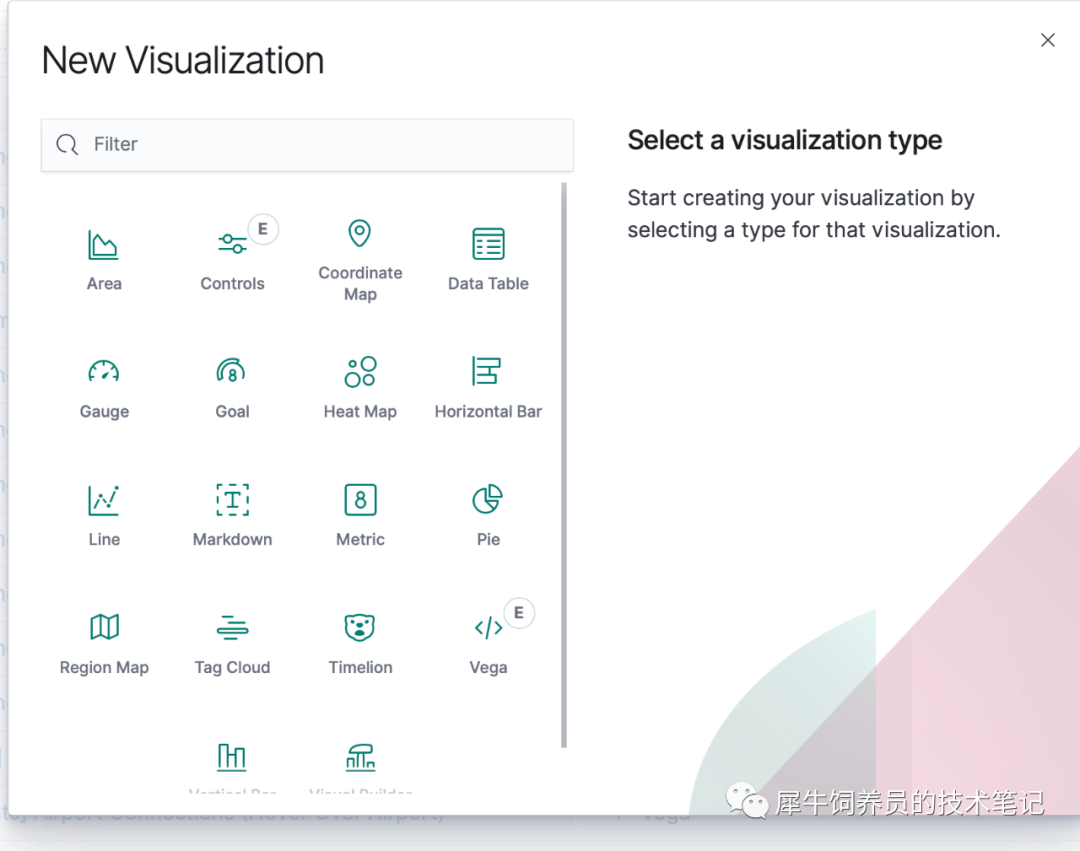Select the Data Table visualization
The image size is (1080, 851).
pos(488,260)
